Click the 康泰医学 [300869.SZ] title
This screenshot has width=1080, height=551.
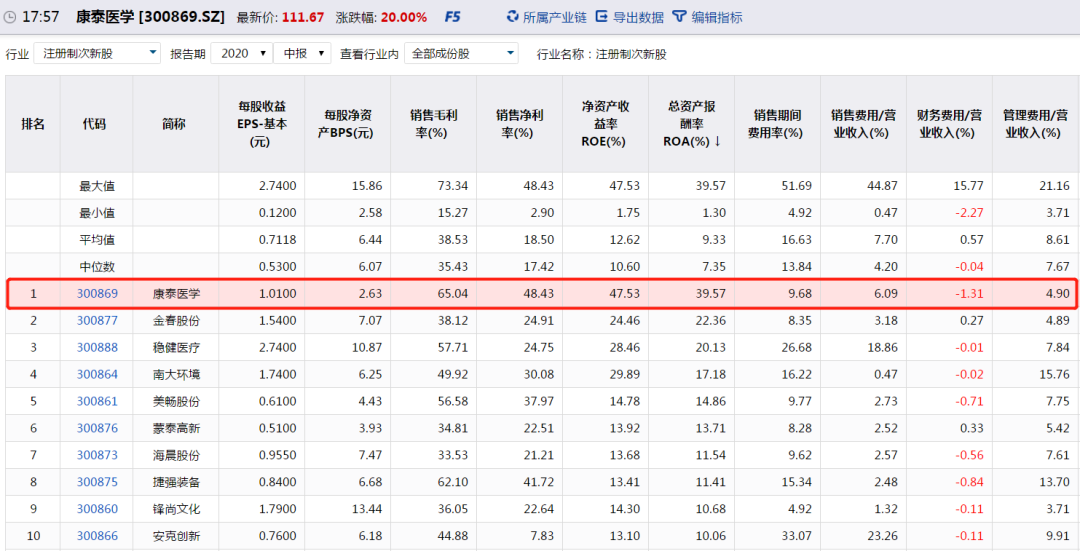[x=149, y=17]
